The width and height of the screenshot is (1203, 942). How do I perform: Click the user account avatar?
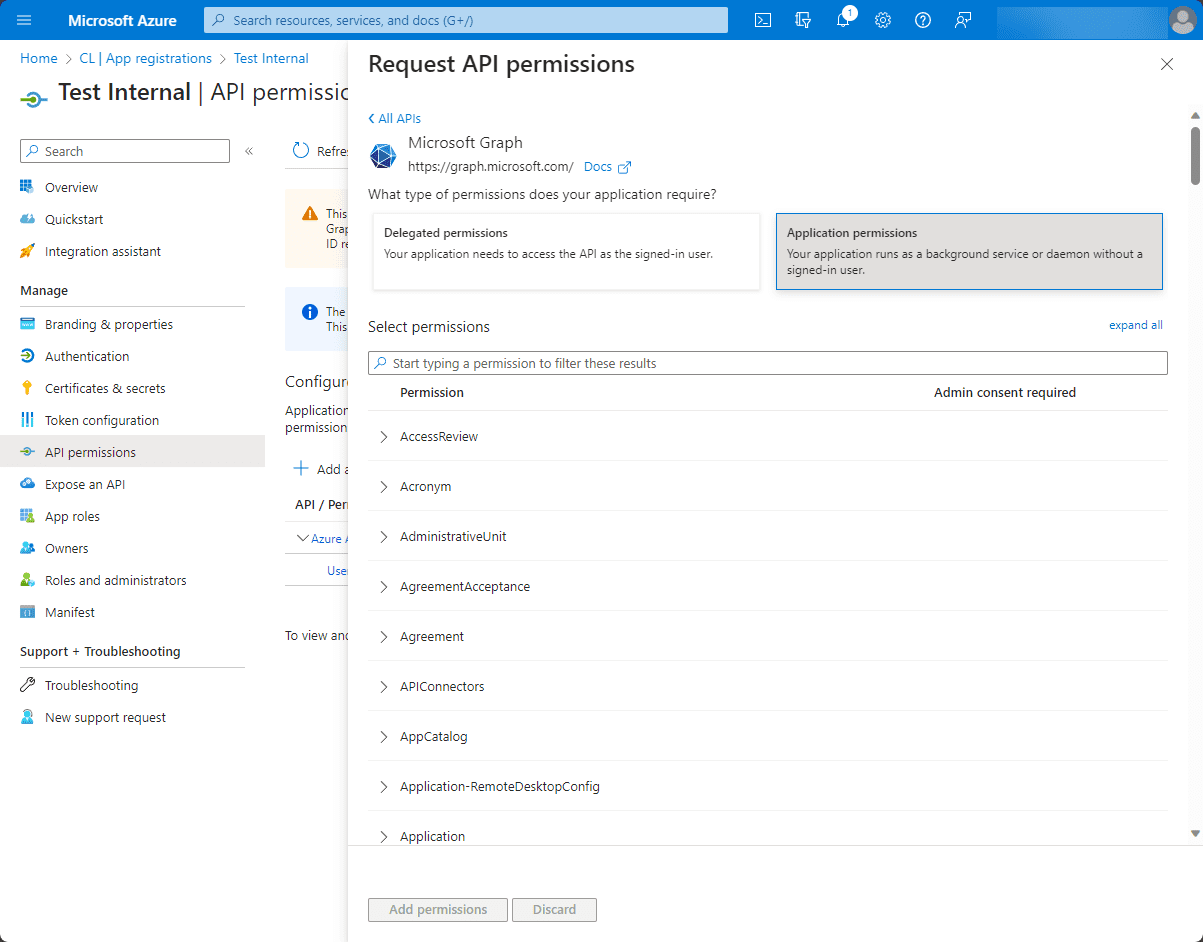pyautogui.click(x=1182, y=20)
